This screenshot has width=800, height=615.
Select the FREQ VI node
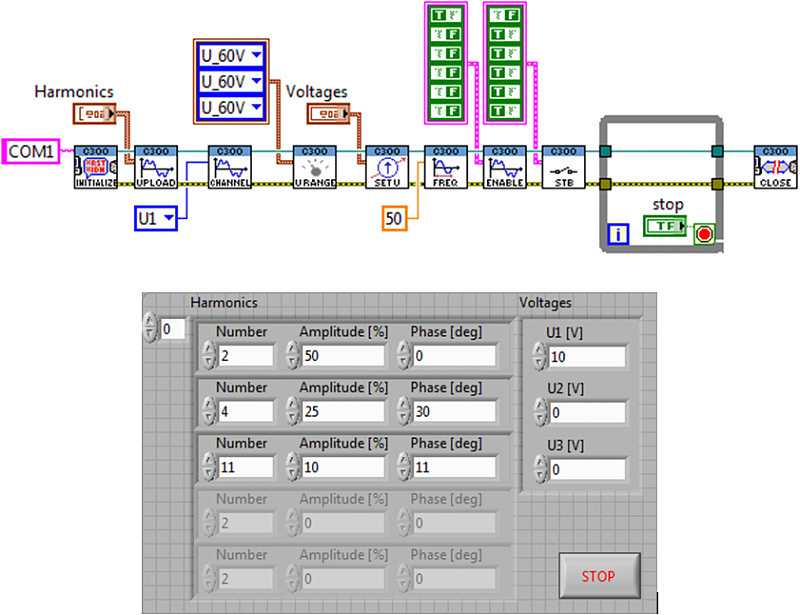pos(444,167)
